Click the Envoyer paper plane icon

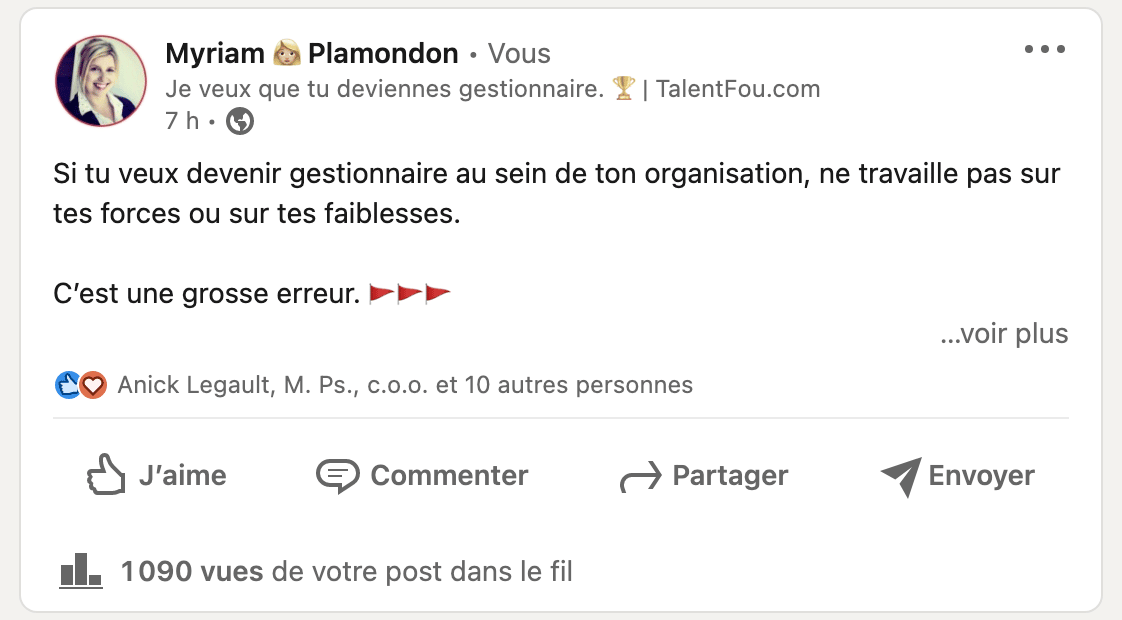pyautogui.click(x=901, y=477)
